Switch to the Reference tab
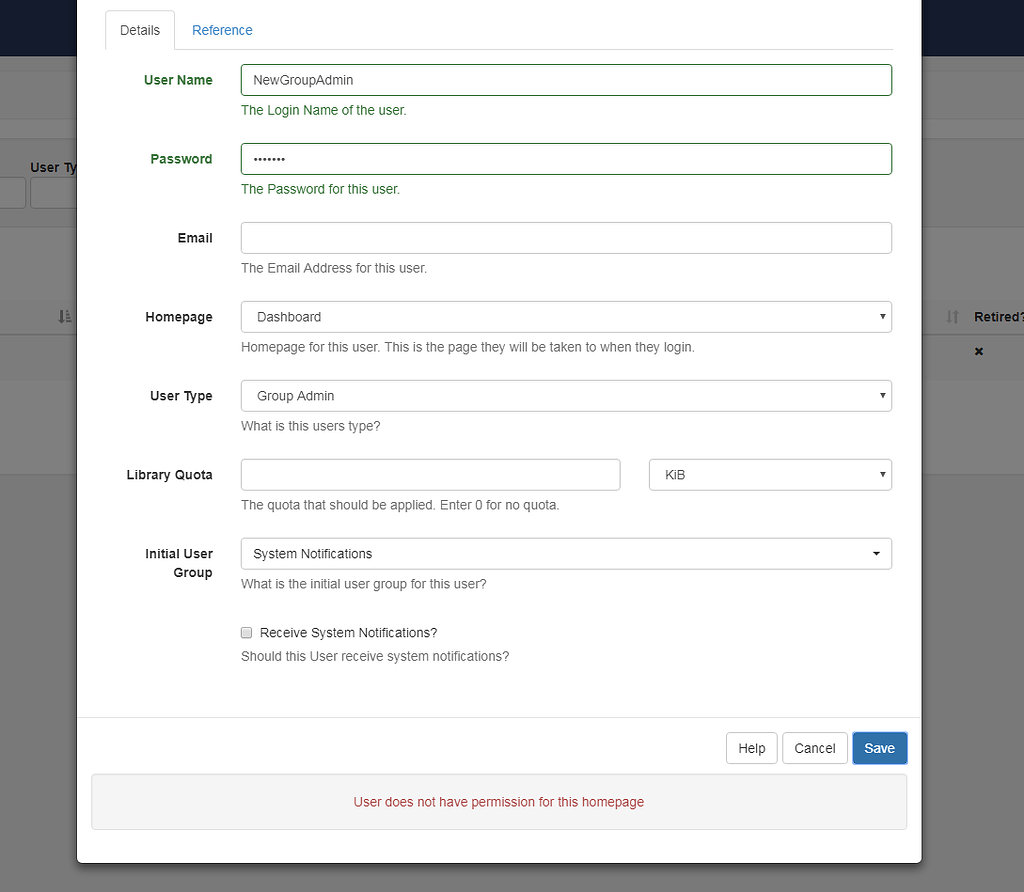 [x=222, y=30]
